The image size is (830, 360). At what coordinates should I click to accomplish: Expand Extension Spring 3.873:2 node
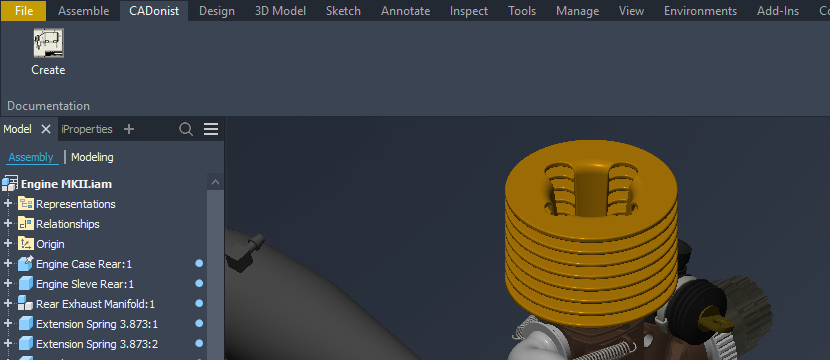(x=7, y=344)
